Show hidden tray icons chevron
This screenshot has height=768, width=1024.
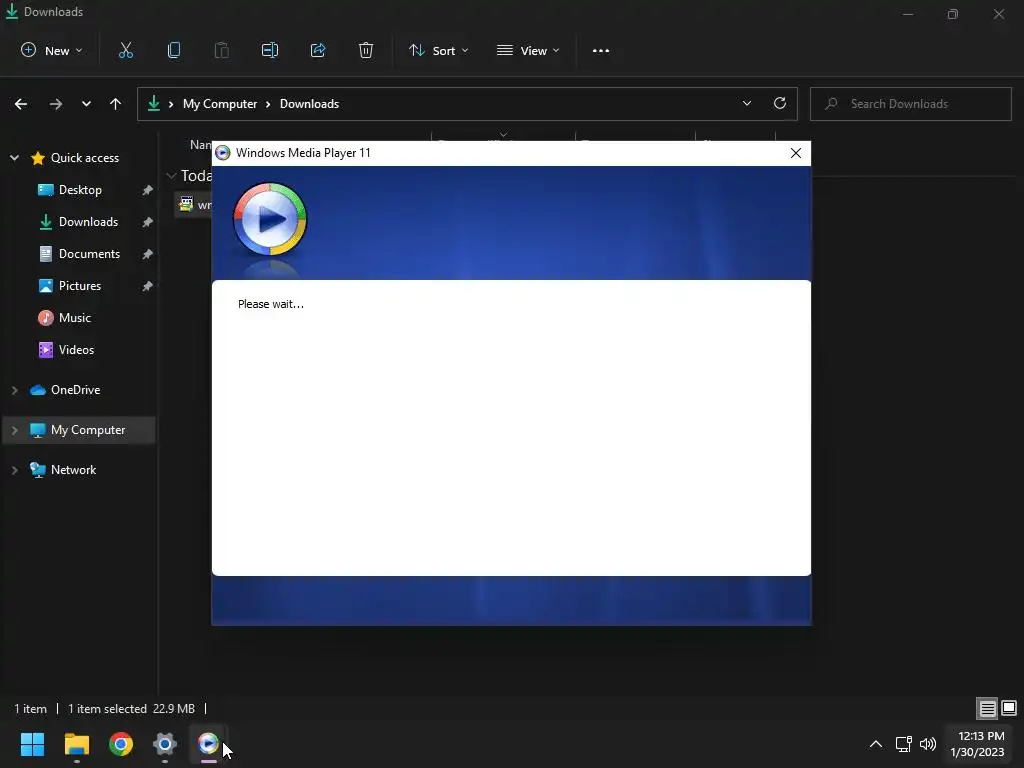(x=876, y=744)
